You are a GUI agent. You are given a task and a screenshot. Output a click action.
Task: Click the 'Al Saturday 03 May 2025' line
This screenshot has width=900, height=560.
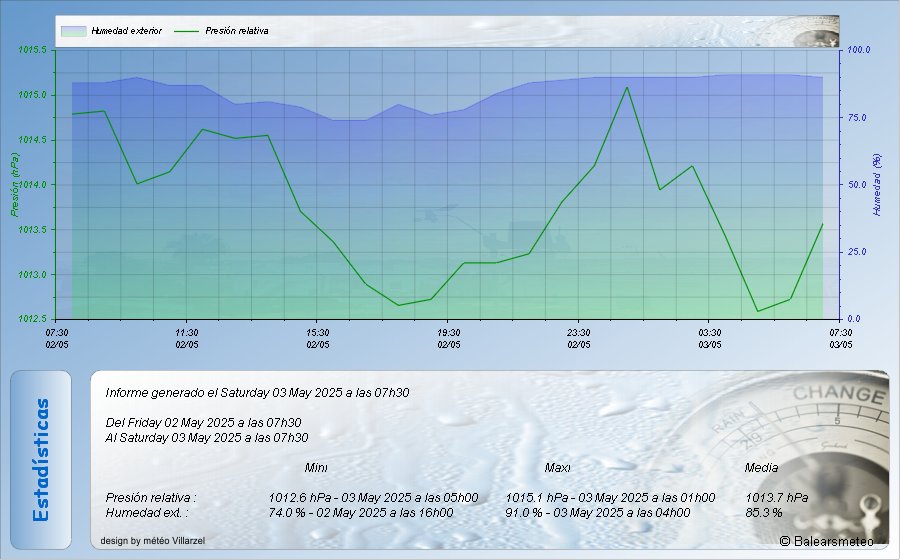pos(207,438)
